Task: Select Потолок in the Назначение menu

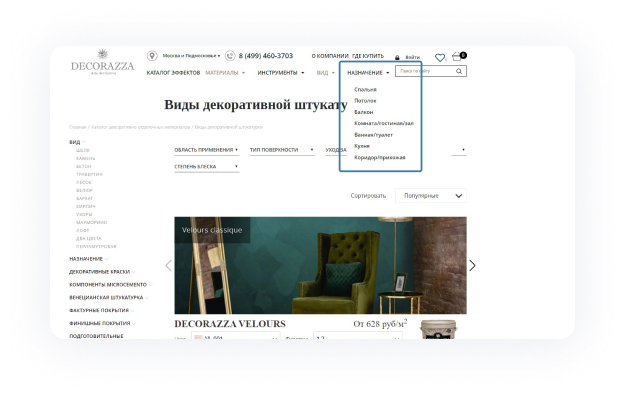Action: (x=365, y=101)
